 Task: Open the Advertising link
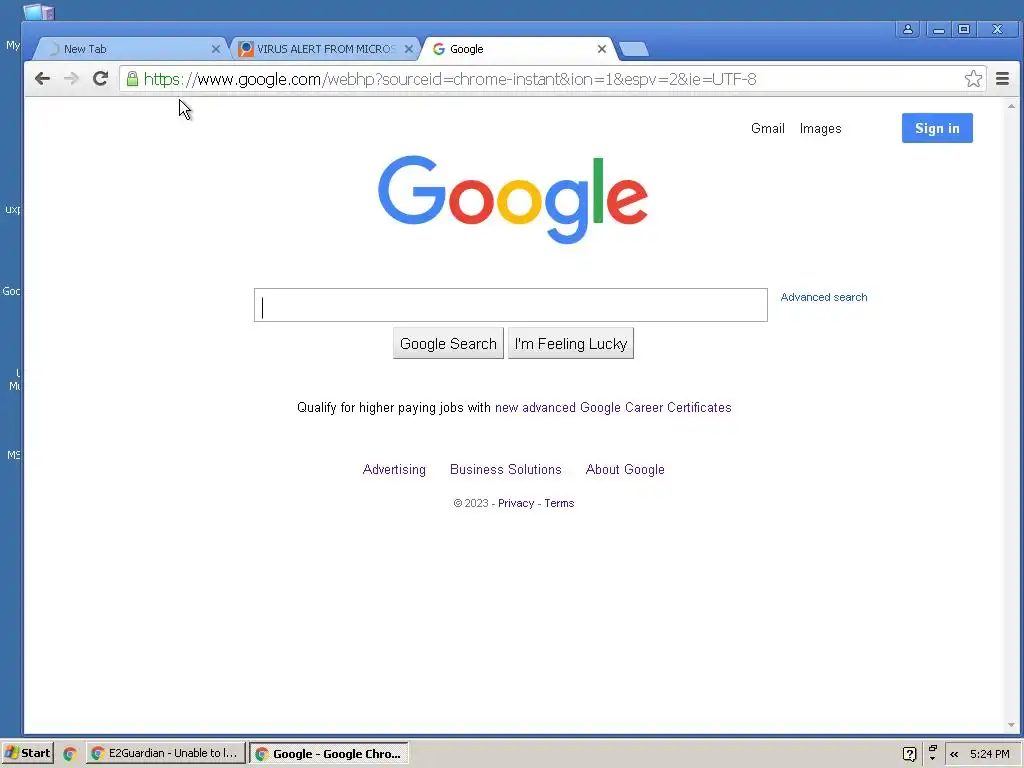[x=394, y=470]
